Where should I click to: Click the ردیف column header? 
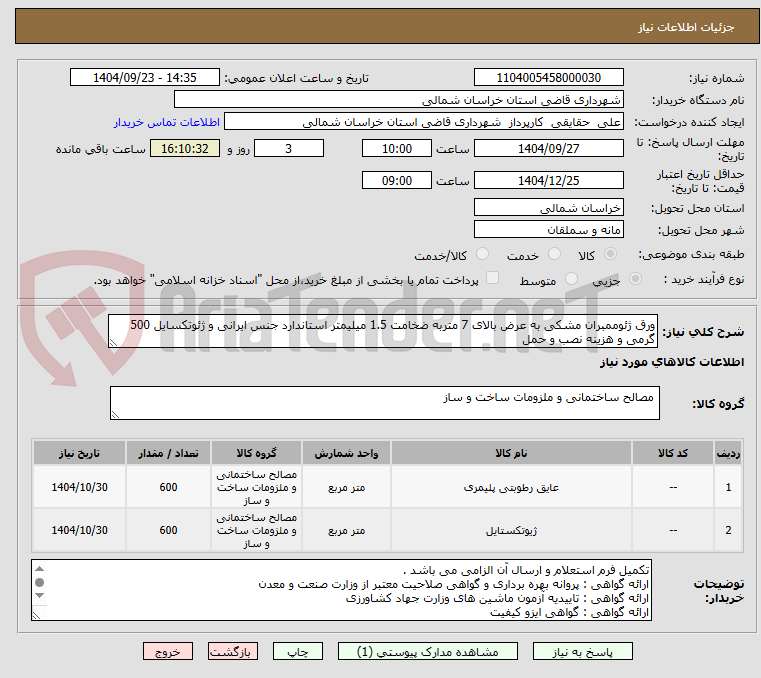tap(728, 453)
